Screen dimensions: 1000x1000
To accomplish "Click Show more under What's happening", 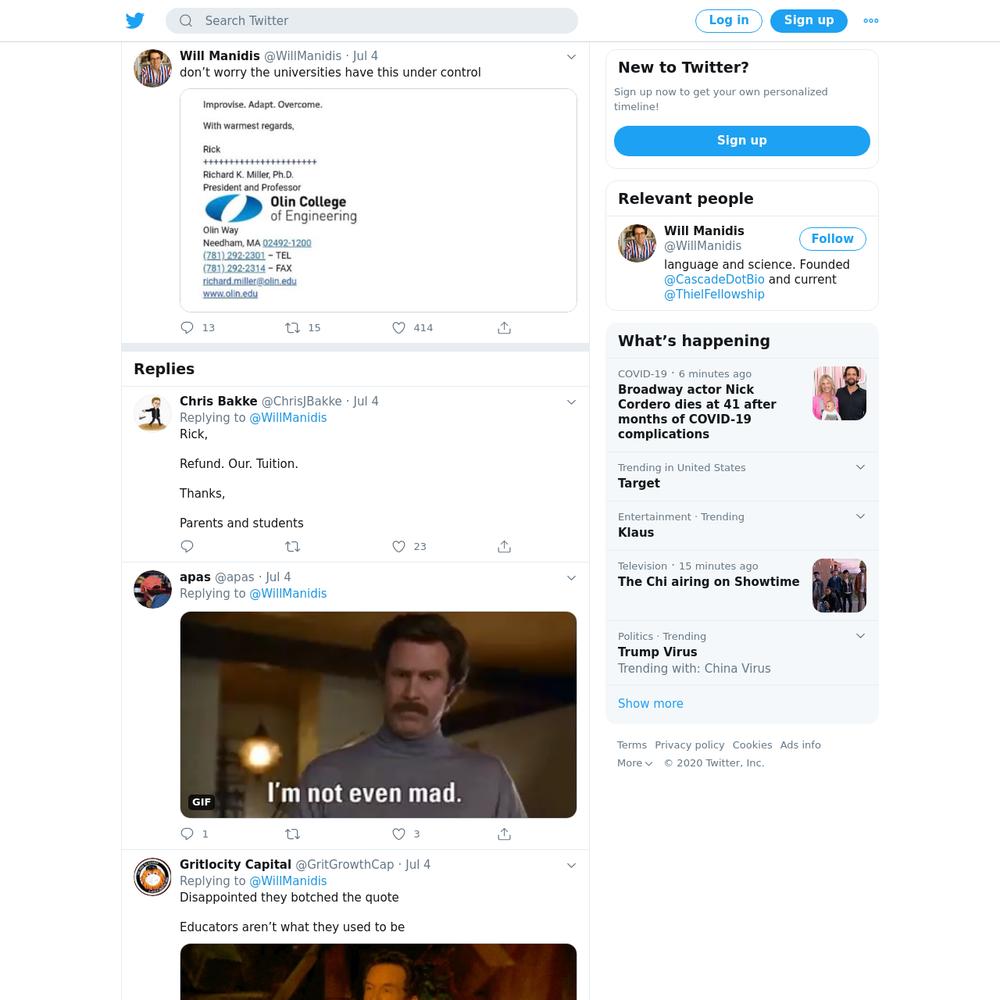I will click(x=650, y=703).
